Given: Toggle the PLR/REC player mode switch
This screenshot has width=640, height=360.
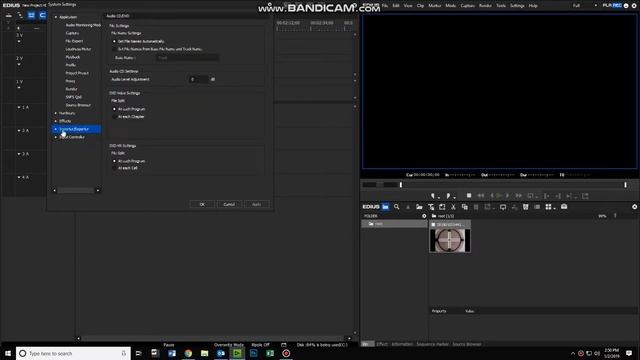Looking at the screenshot, I should pyautogui.click(x=612, y=5).
